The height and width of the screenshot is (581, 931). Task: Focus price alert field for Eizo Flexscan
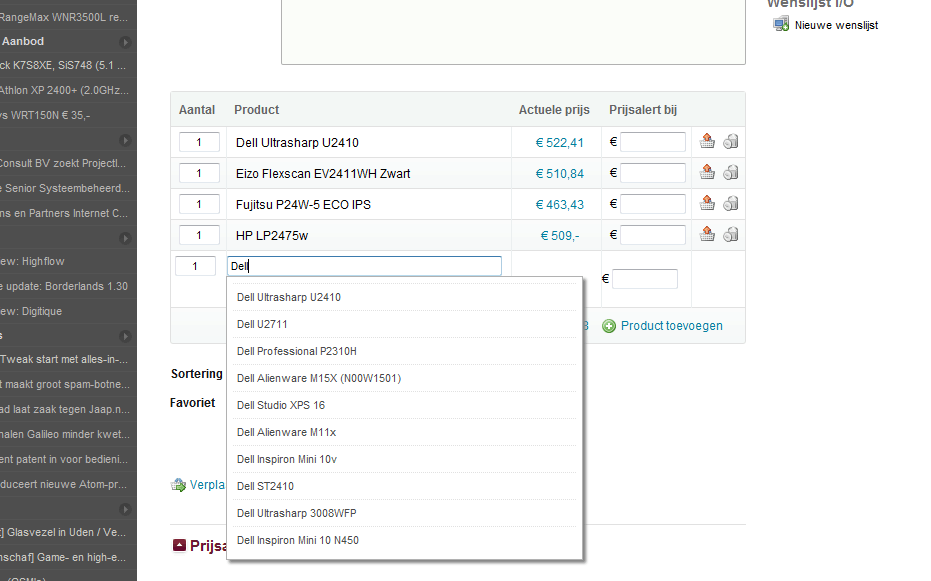point(653,173)
